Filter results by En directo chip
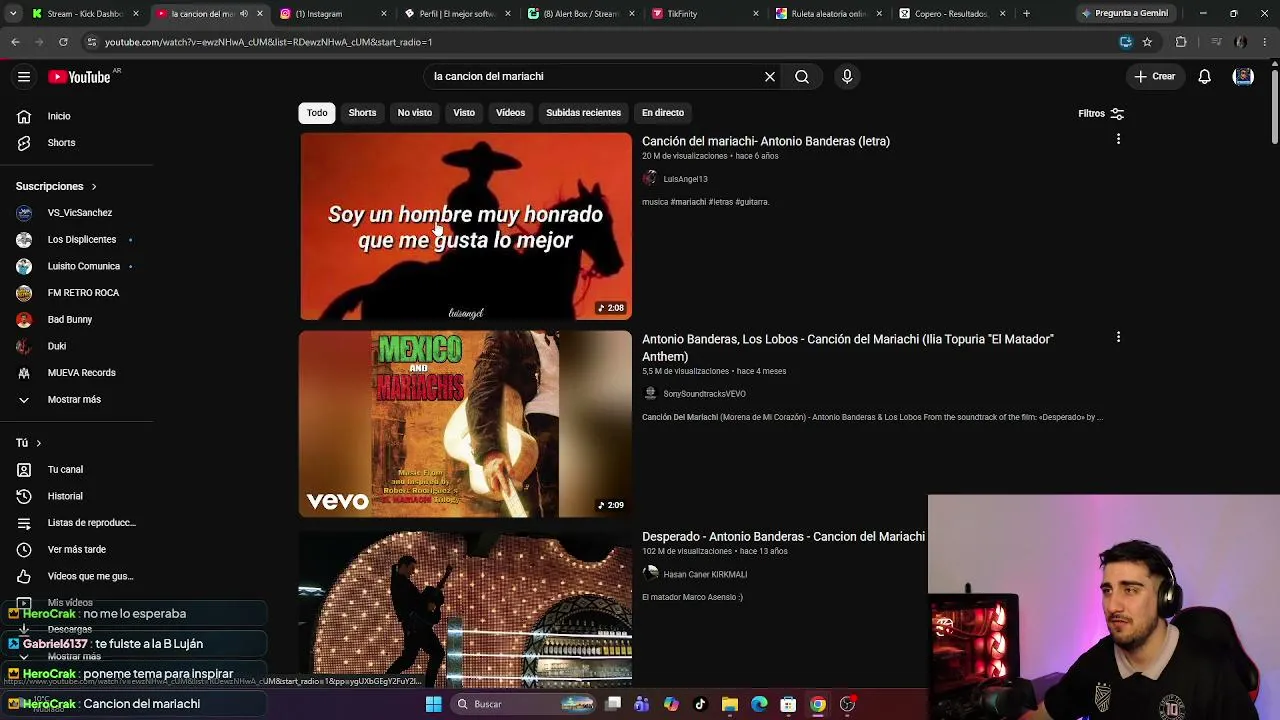 (x=663, y=113)
